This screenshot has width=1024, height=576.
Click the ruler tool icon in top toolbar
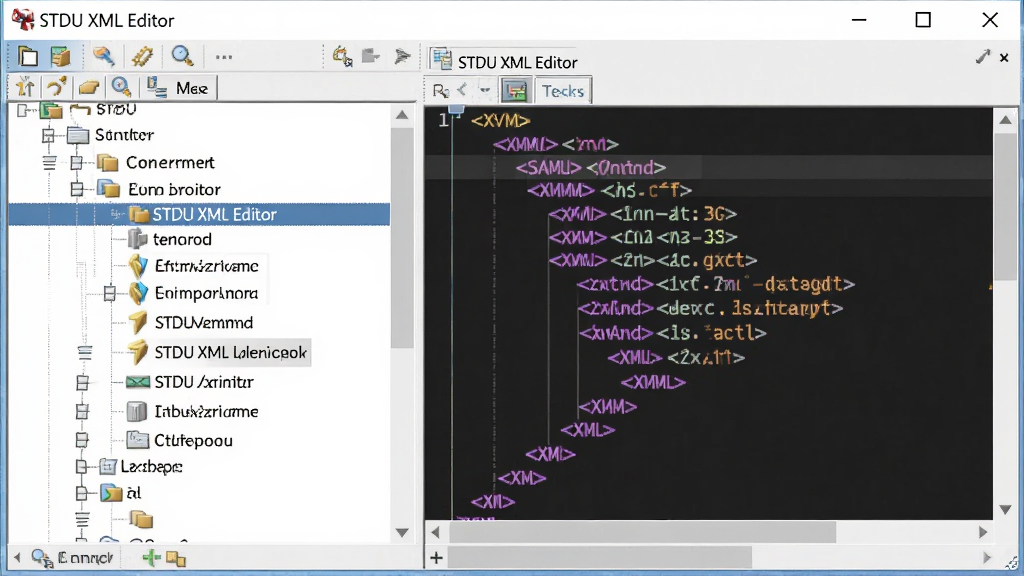[142, 57]
